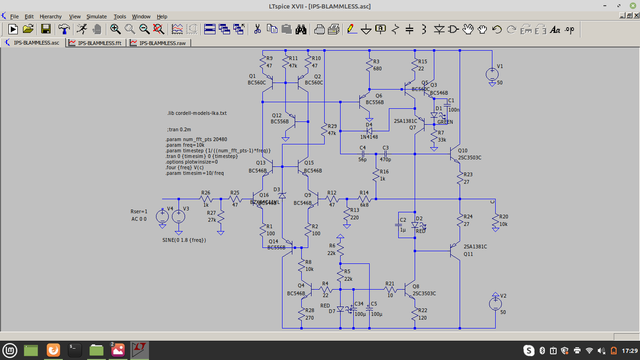Click the New Schematic toolbar icon
This screenshot has height=360, width=640.
point(13,29)
